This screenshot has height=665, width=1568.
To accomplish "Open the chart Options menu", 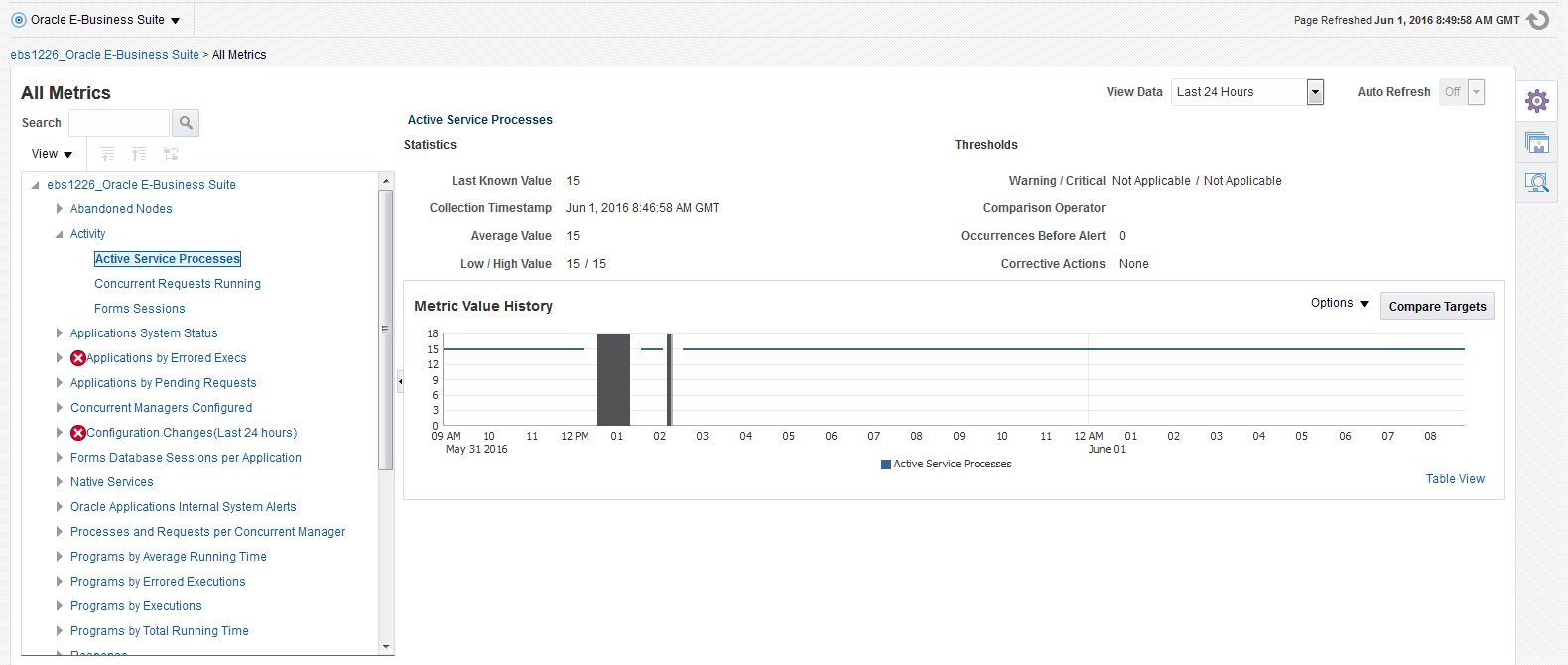I will pos(1340,303).
